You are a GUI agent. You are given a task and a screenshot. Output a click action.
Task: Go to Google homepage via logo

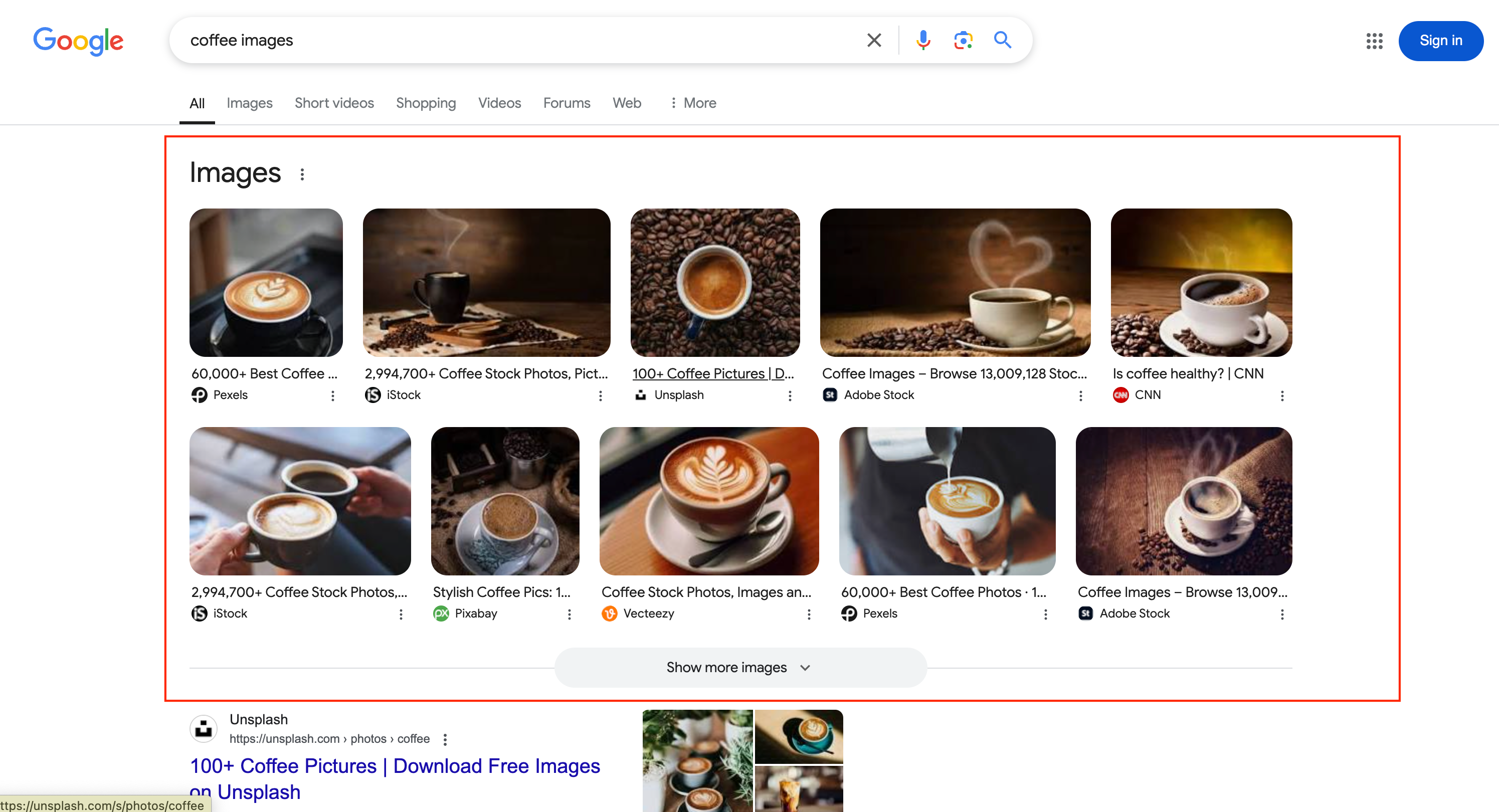coord(78,41)
